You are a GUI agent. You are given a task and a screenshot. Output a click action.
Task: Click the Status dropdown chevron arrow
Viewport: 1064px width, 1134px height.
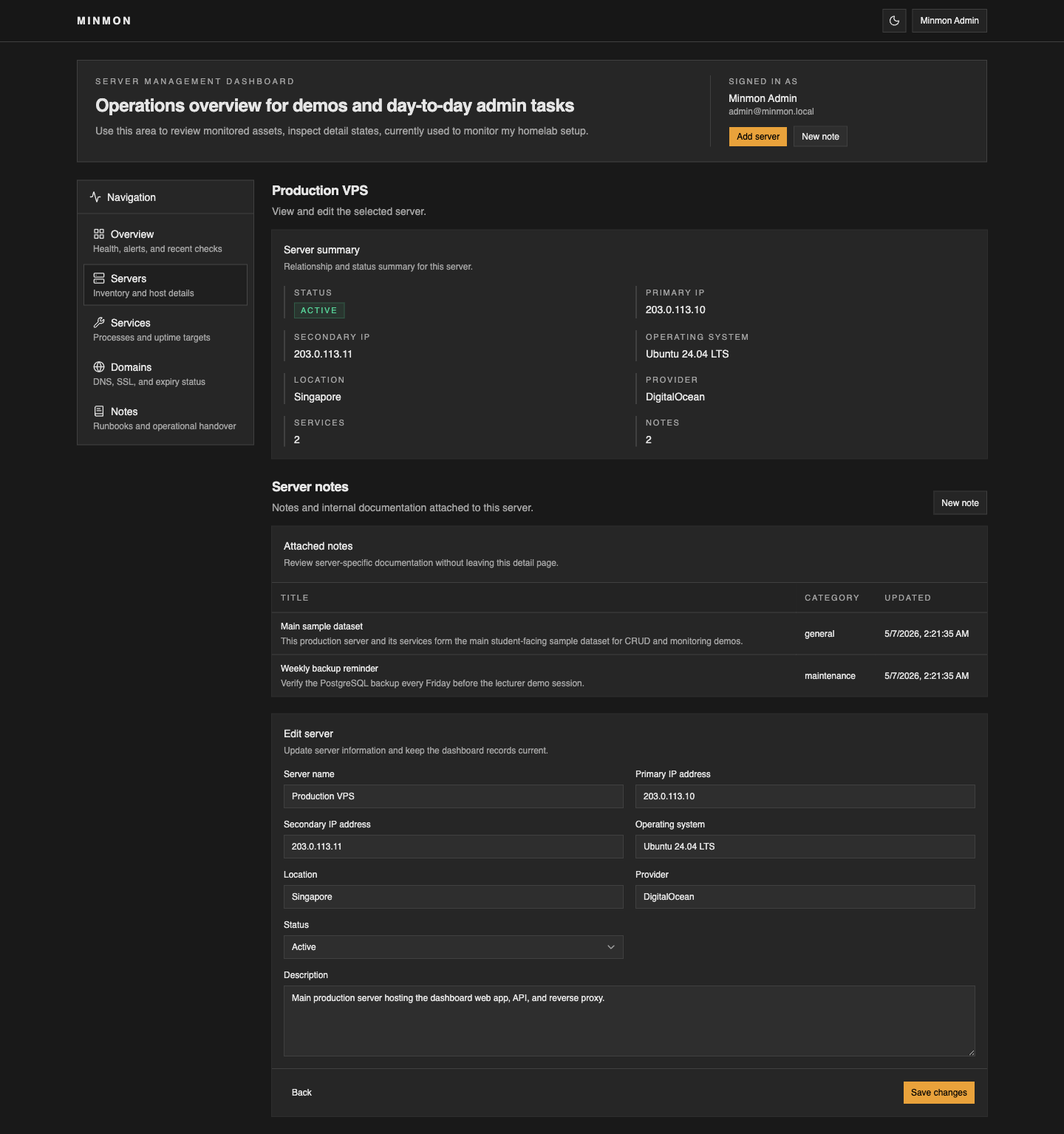pos(611,947)
